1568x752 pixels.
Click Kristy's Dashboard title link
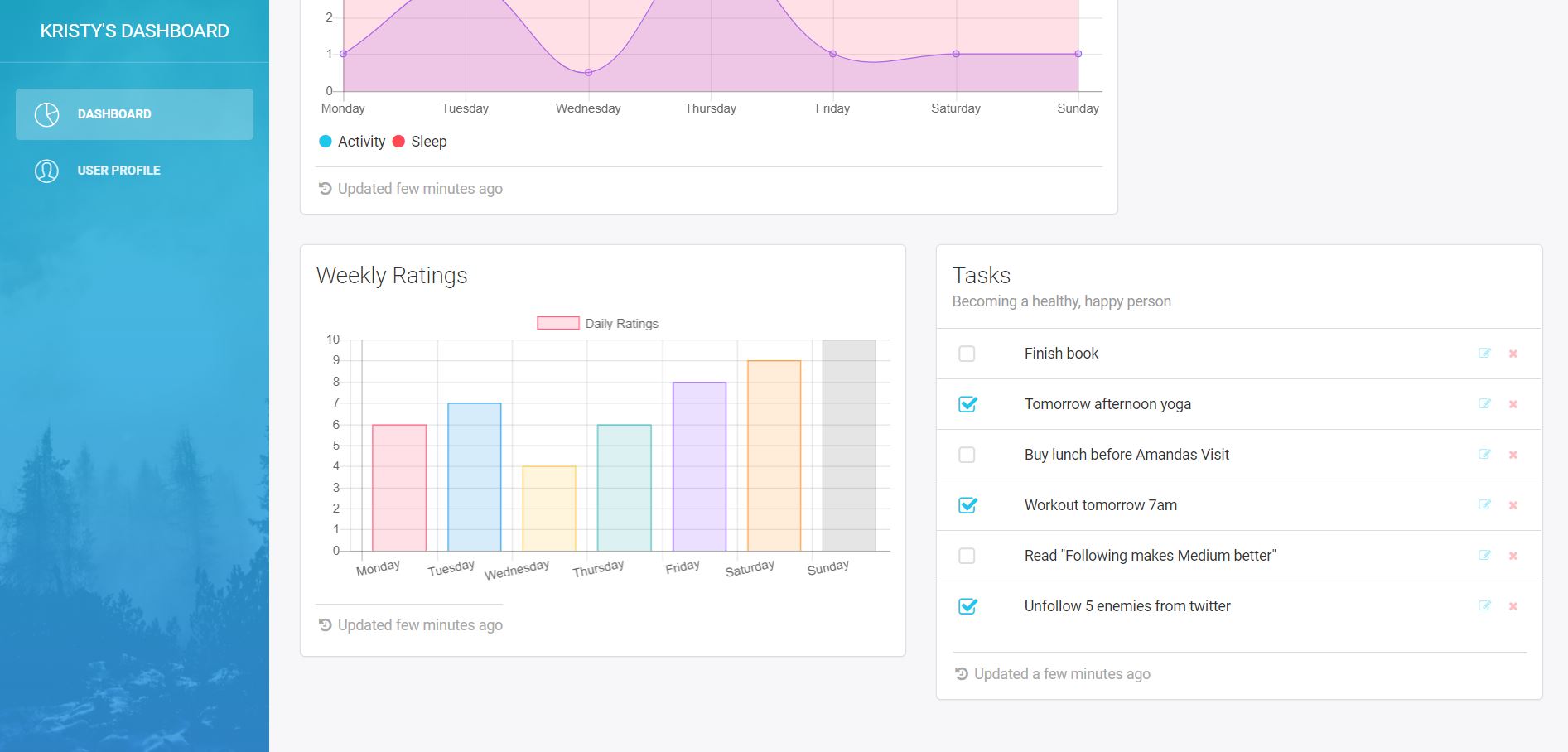(134, 31)
